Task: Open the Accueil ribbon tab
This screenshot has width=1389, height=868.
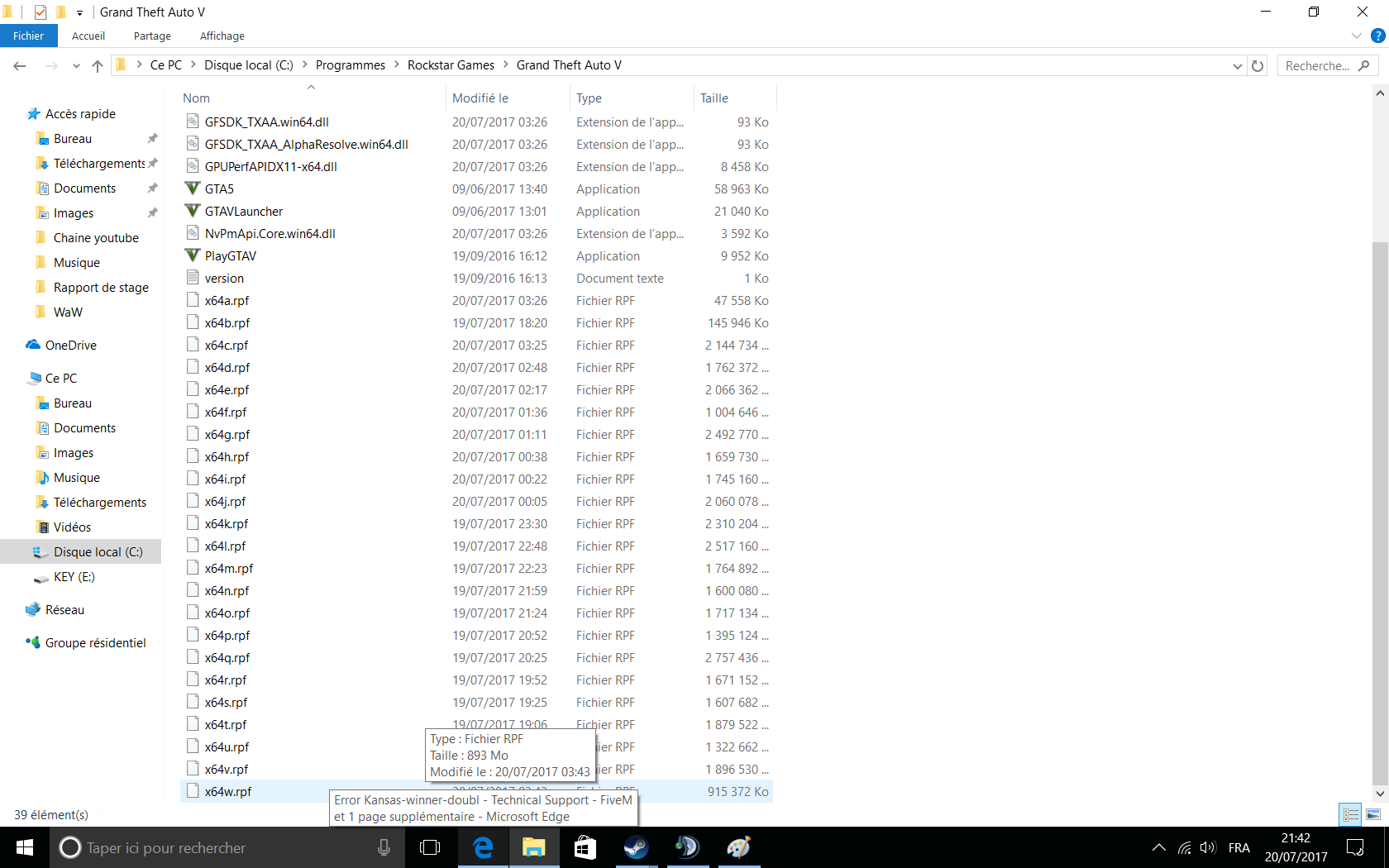Action: [x=88, y=36]
